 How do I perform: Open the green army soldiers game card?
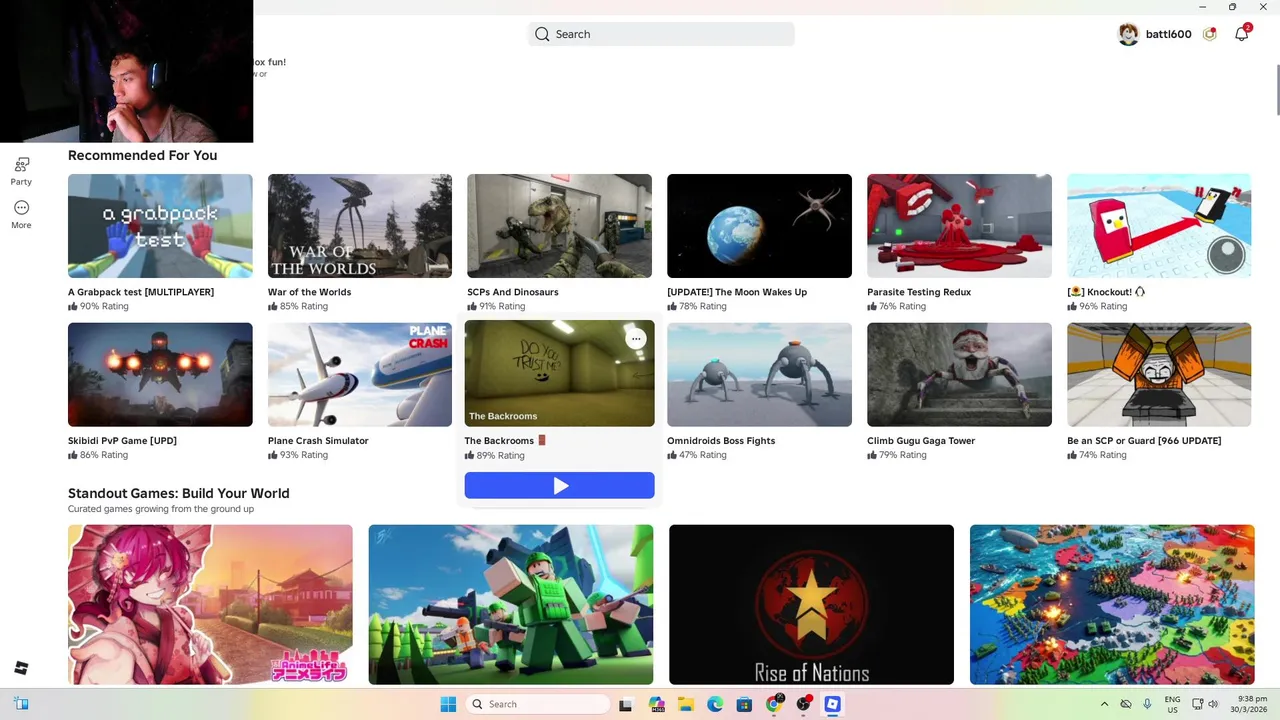click(x=511, y=604)
